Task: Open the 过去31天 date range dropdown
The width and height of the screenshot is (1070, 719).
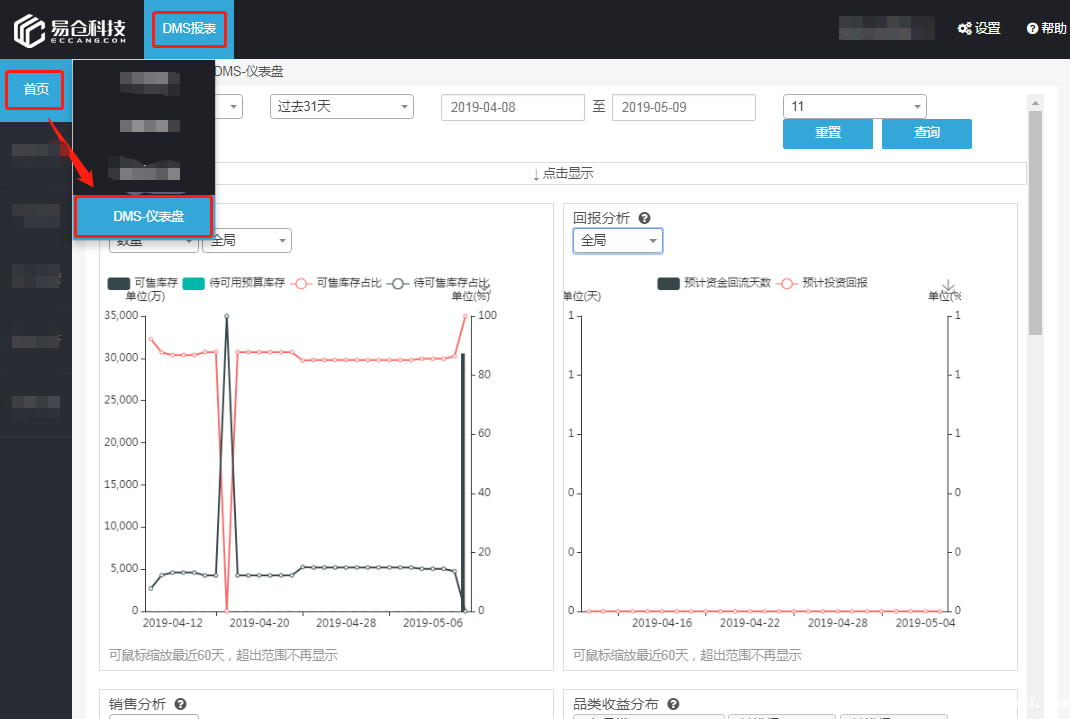Action: [341, 107]
